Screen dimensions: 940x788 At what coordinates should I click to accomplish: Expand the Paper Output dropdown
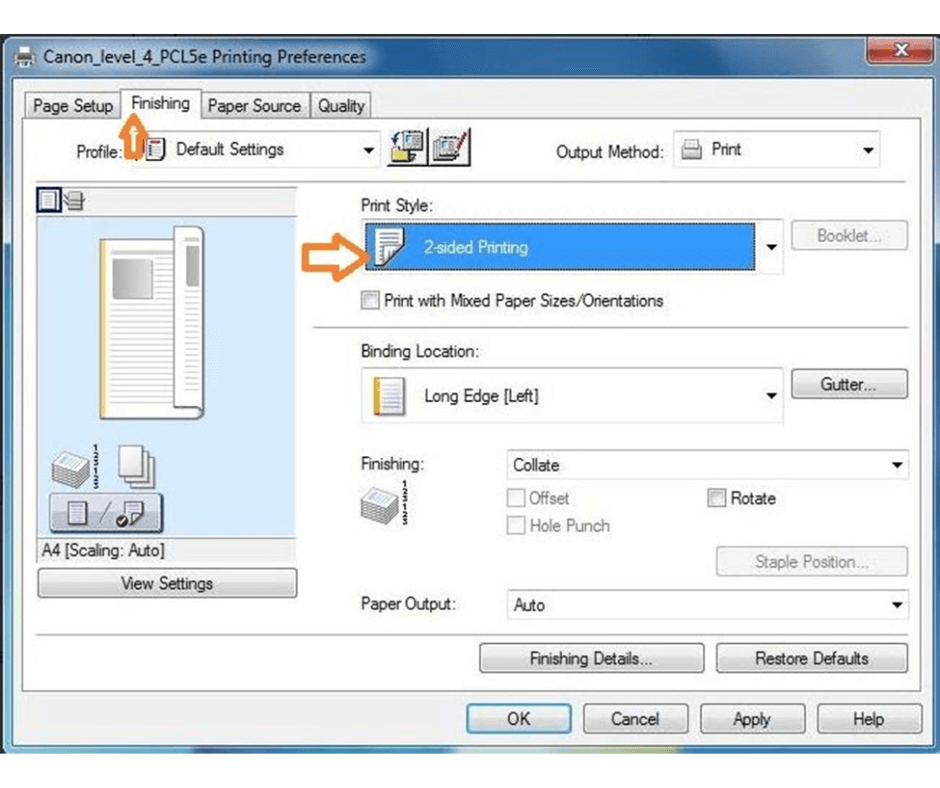897,605
